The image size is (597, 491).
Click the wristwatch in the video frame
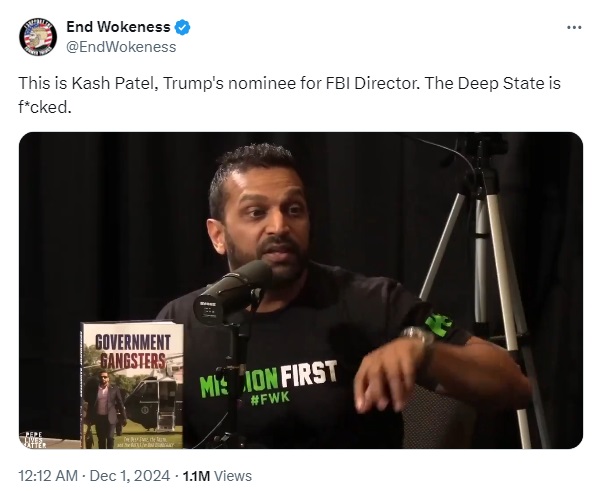tap(418, 337)
